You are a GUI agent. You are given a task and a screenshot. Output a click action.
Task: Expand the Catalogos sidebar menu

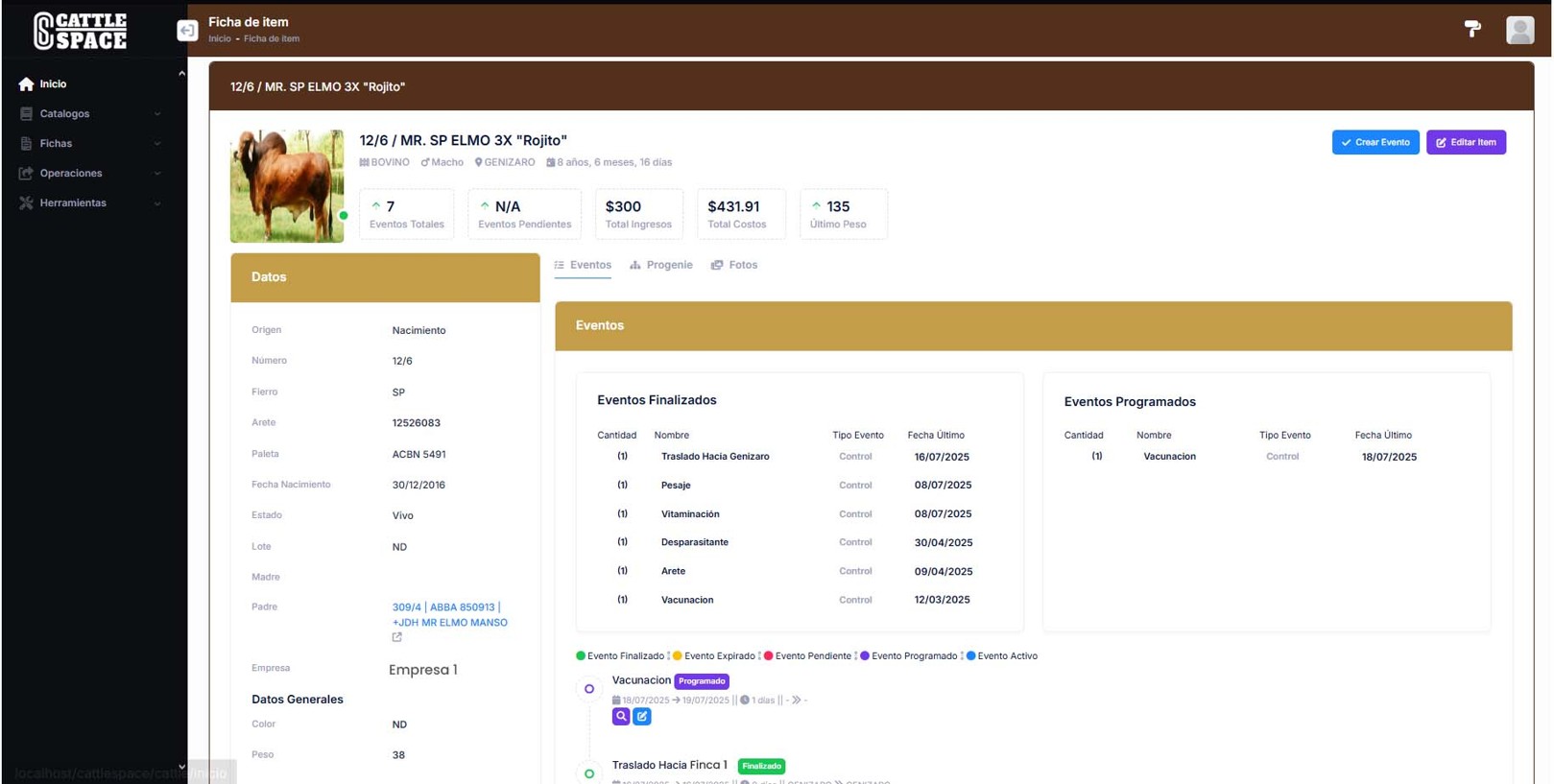pos(65,114)
